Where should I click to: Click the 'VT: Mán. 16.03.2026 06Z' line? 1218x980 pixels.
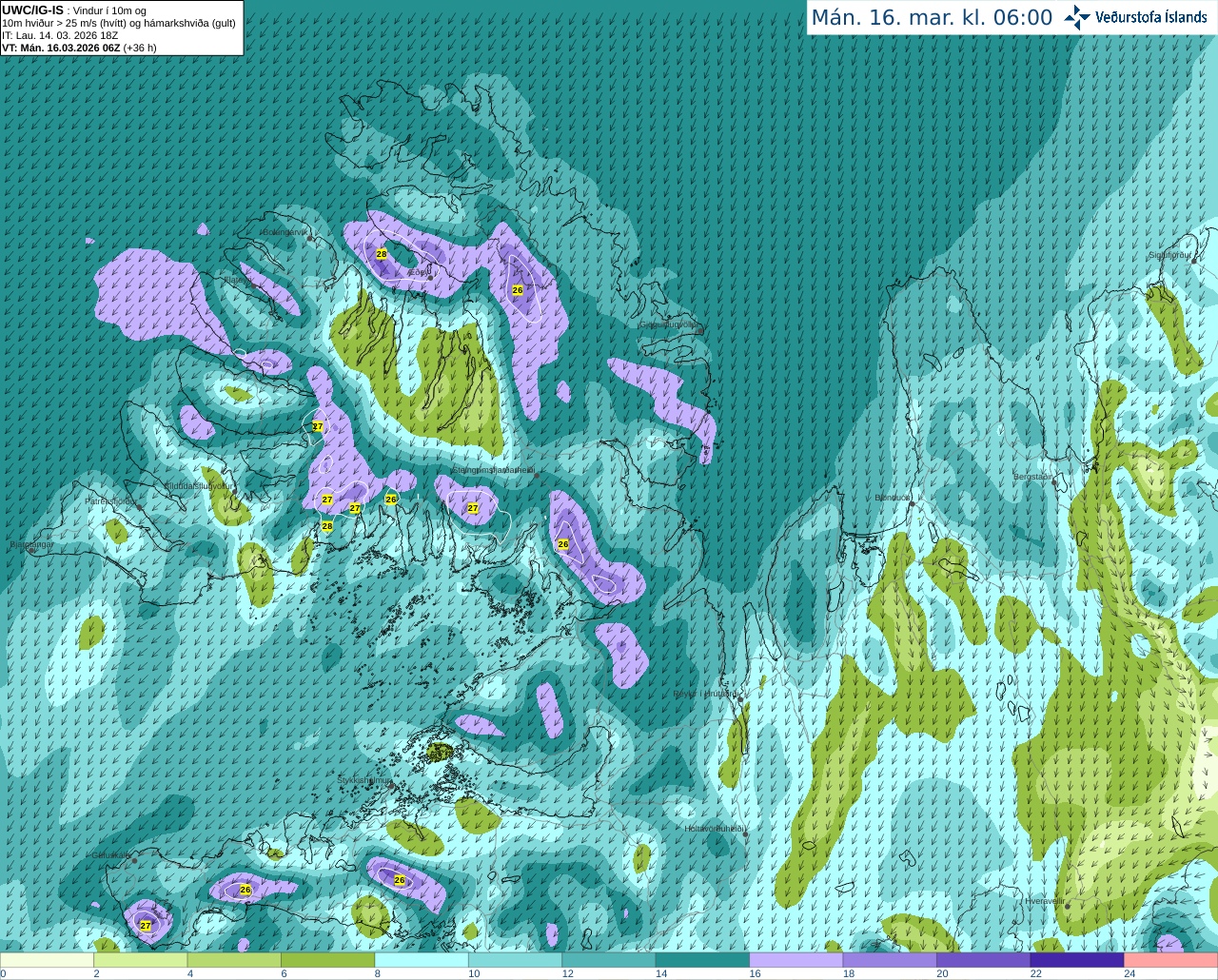click(x=79, y=48)
